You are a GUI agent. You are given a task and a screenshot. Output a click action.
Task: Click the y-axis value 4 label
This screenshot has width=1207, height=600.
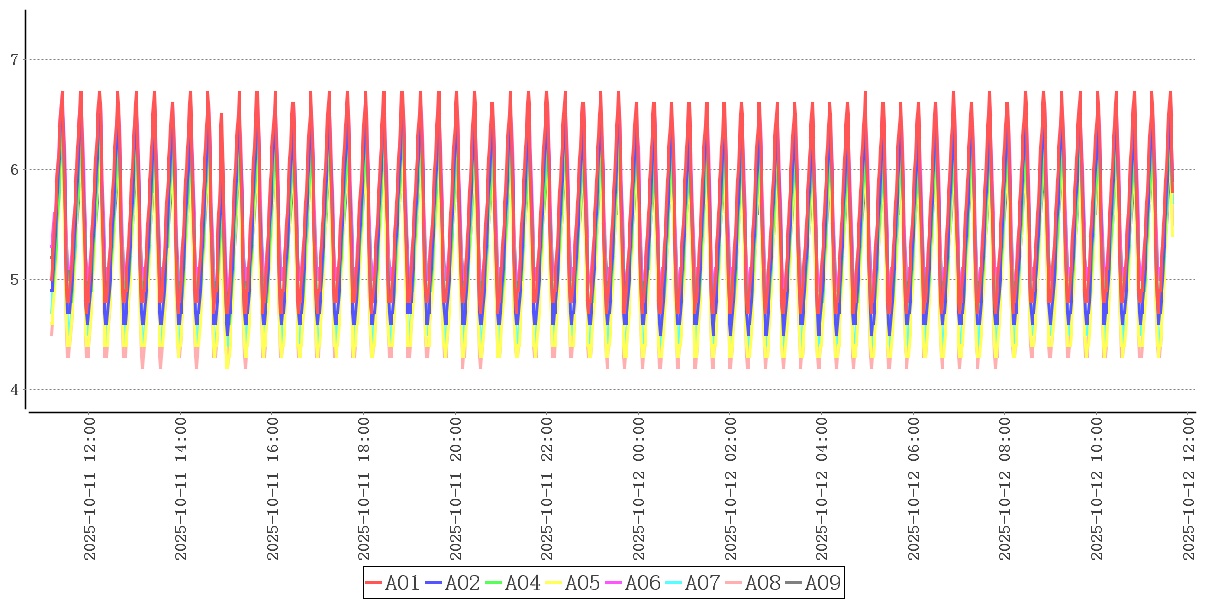pyautogui.click(x=14, y=390)
